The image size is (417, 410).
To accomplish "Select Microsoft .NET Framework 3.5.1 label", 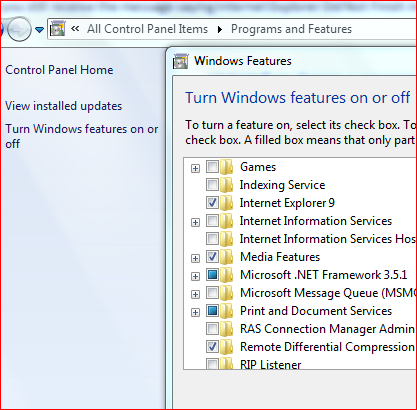I will coord(324,275).
